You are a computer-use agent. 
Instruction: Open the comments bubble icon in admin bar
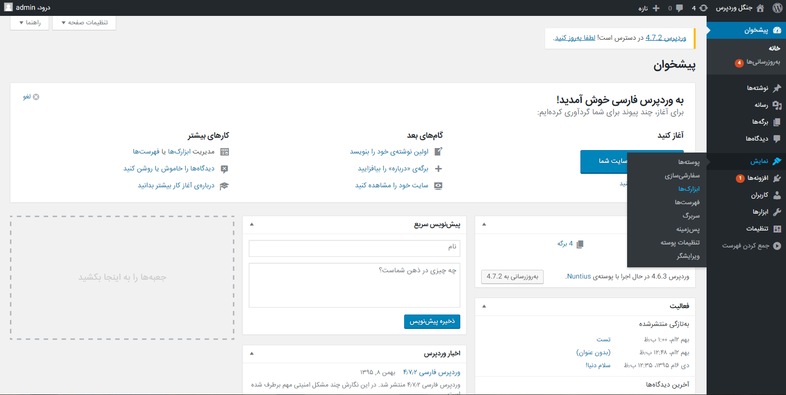679,8
